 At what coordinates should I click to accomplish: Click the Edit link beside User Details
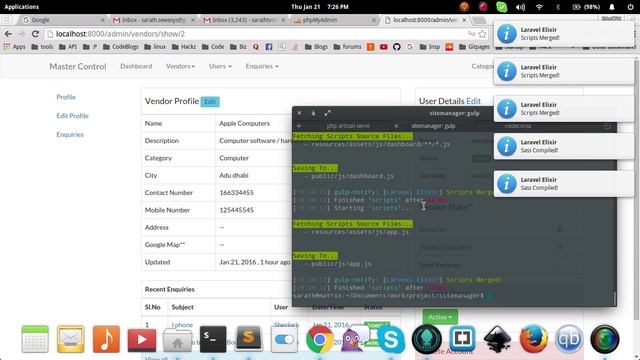pyautogui.click(x=473, y=101)
